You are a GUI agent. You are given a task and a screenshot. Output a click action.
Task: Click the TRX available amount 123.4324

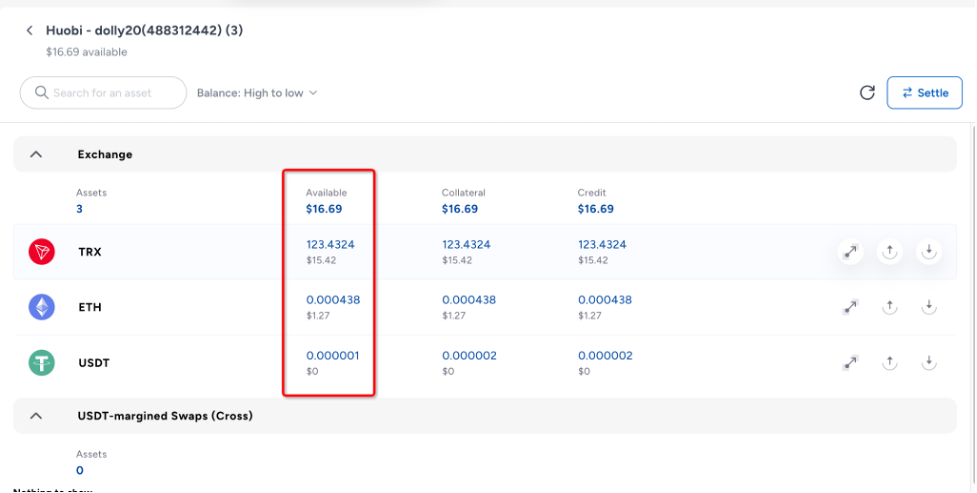tap(330, 244)
